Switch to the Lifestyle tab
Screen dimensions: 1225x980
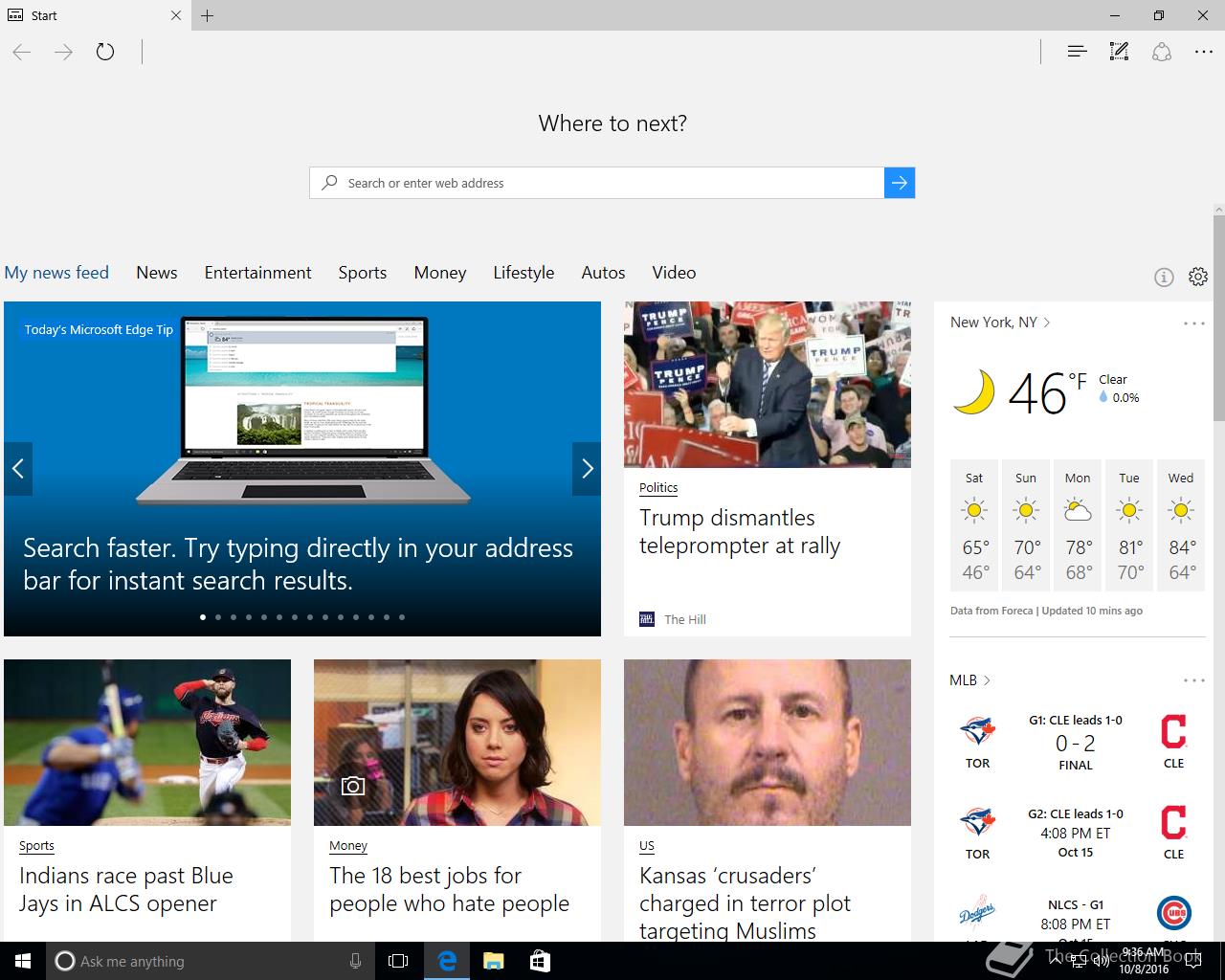click(523, 273)
